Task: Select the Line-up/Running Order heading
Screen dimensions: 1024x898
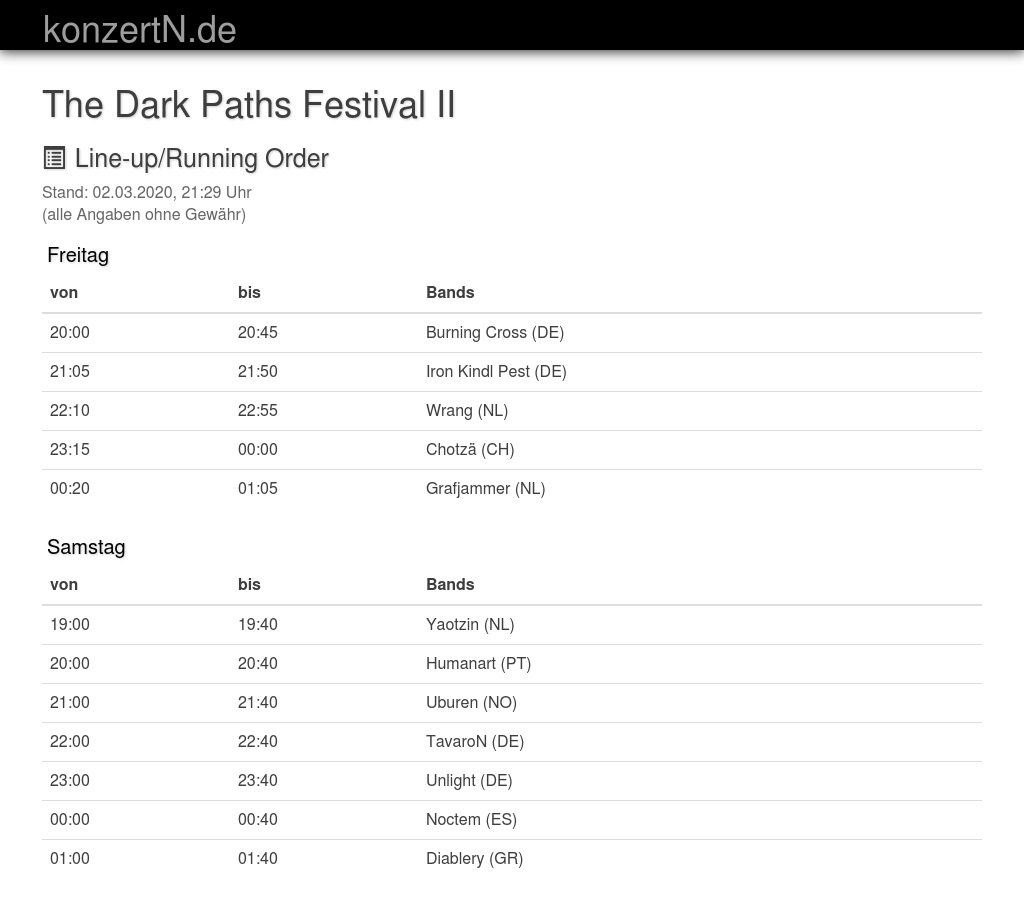Action: [201, 159]
